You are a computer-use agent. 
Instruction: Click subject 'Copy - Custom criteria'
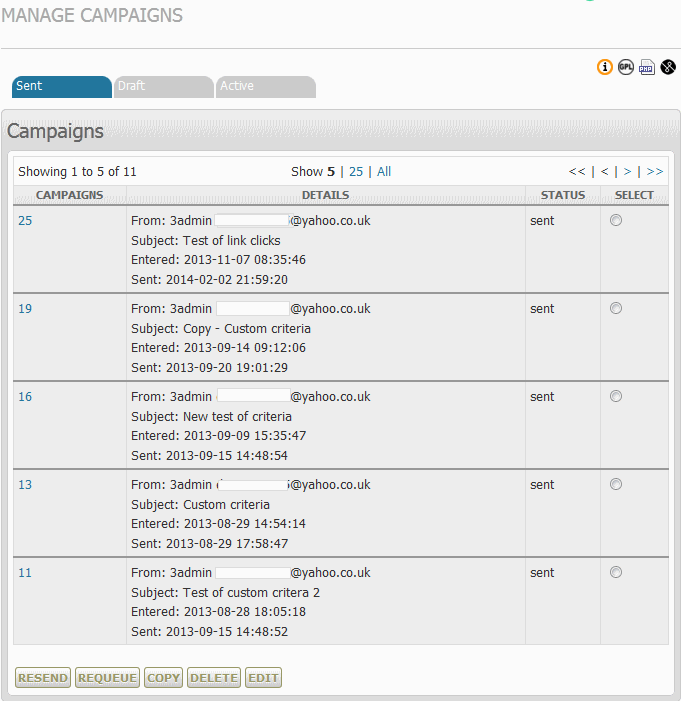click(247, 329)
